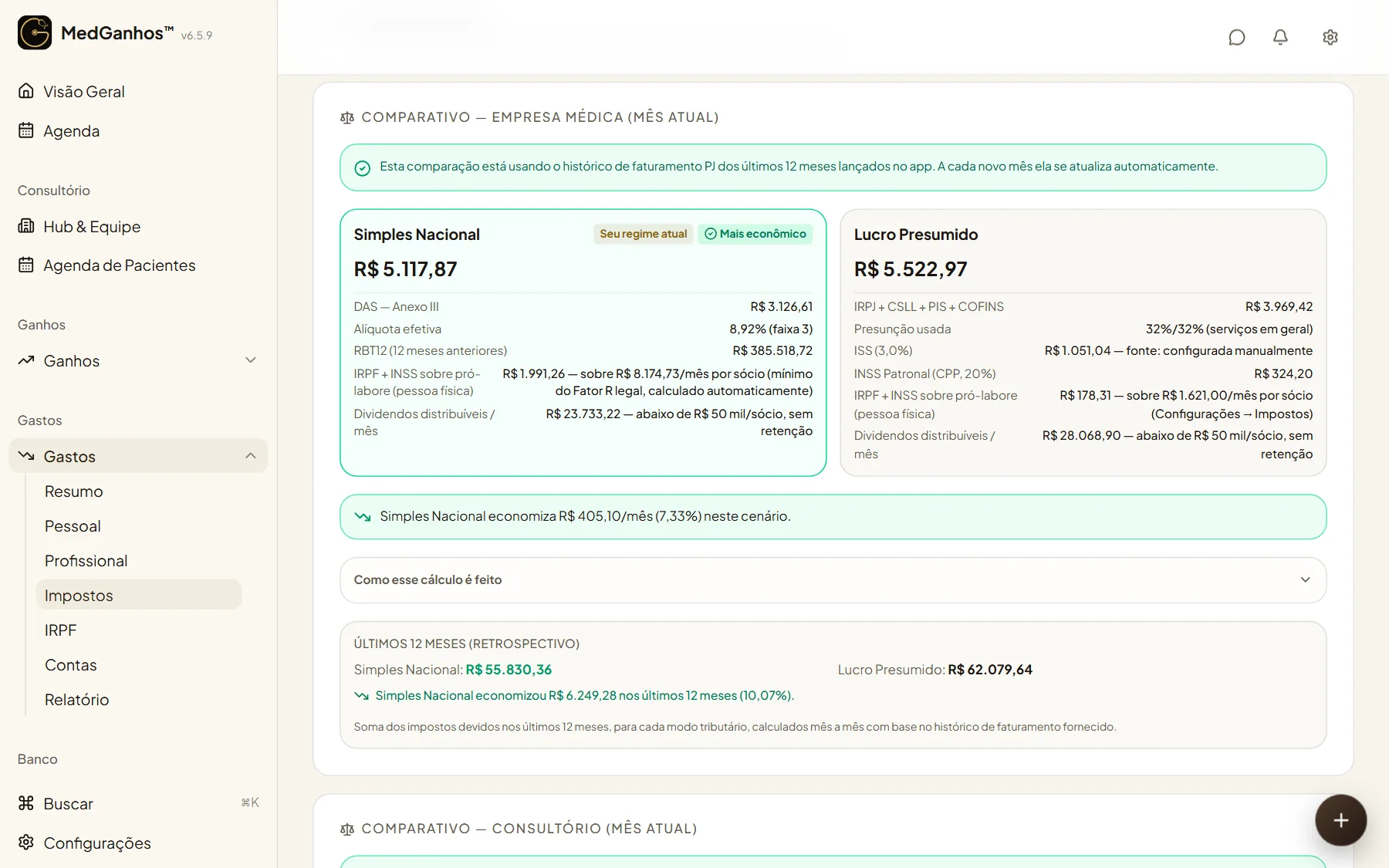This screenshot has height=868, width=1389.
Task: Click the MedGanhos logo icon
Action: tap(35, 33)
